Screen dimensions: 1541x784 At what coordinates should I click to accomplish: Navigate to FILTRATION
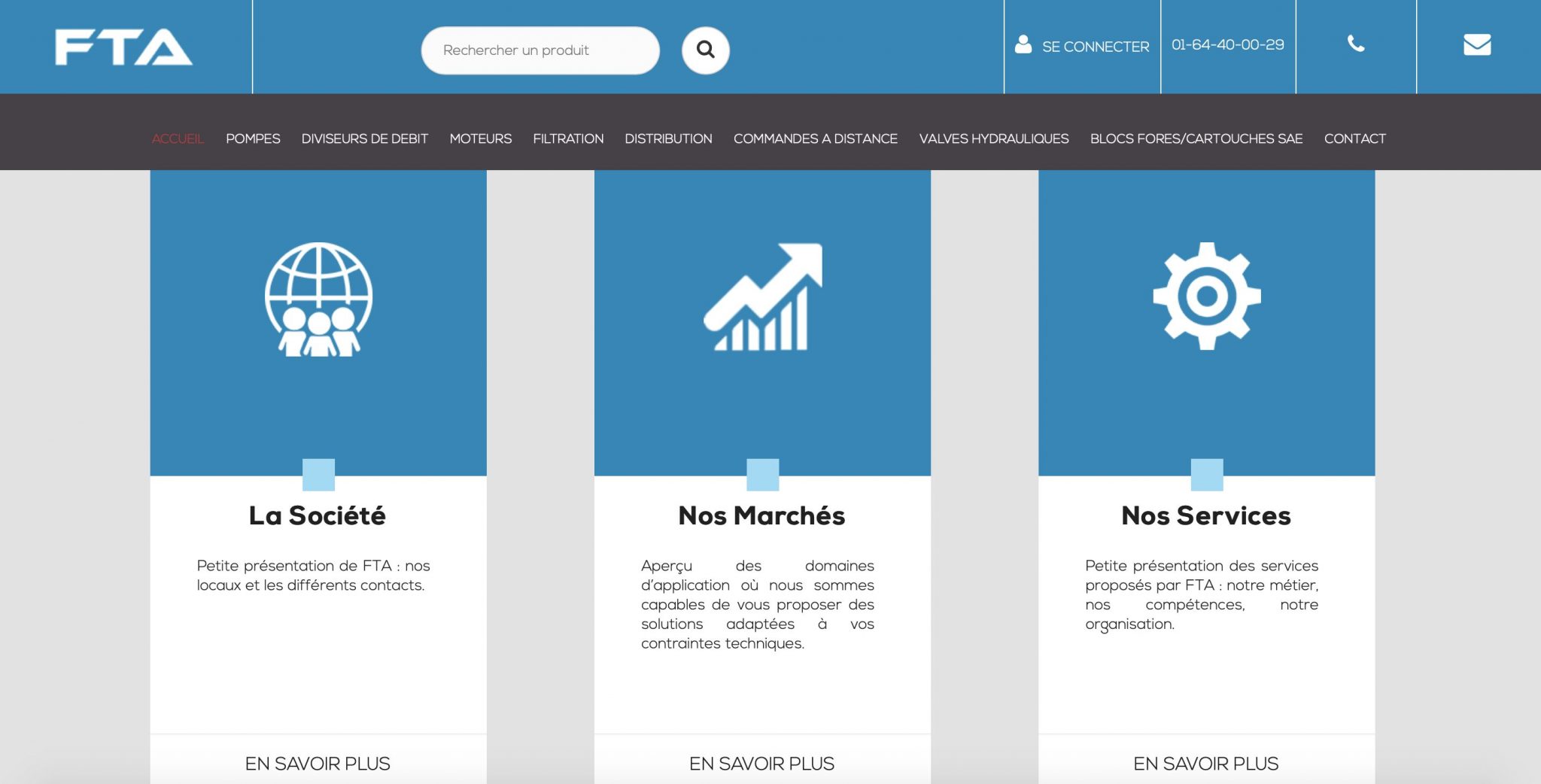568,138
